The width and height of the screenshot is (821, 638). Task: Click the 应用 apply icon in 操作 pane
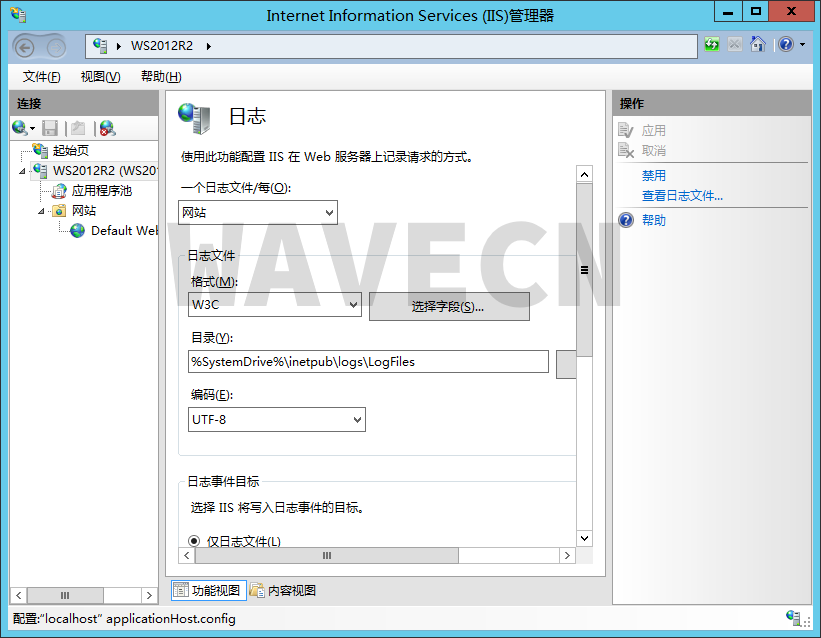[x=625, y=129]
